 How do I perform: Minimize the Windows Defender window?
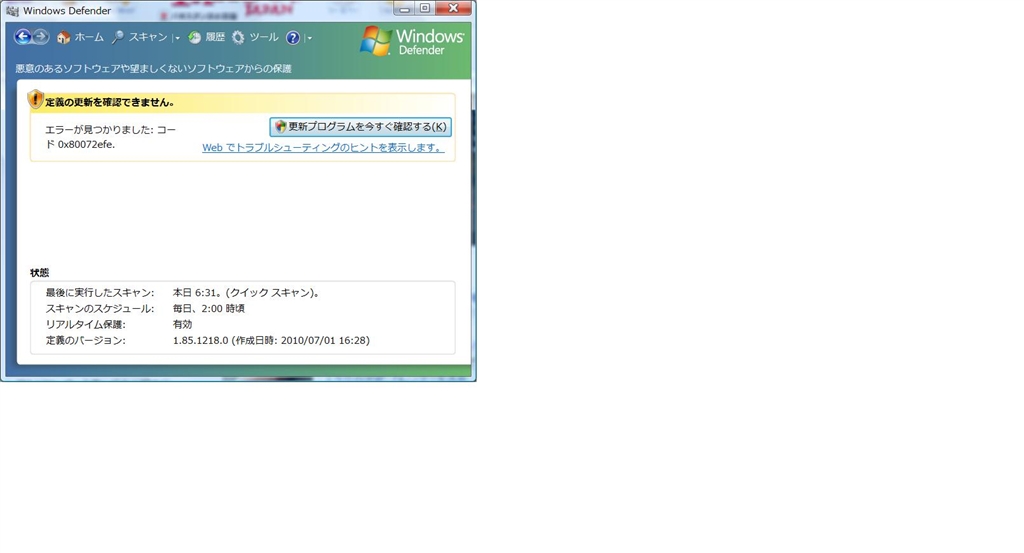[405, 8]
